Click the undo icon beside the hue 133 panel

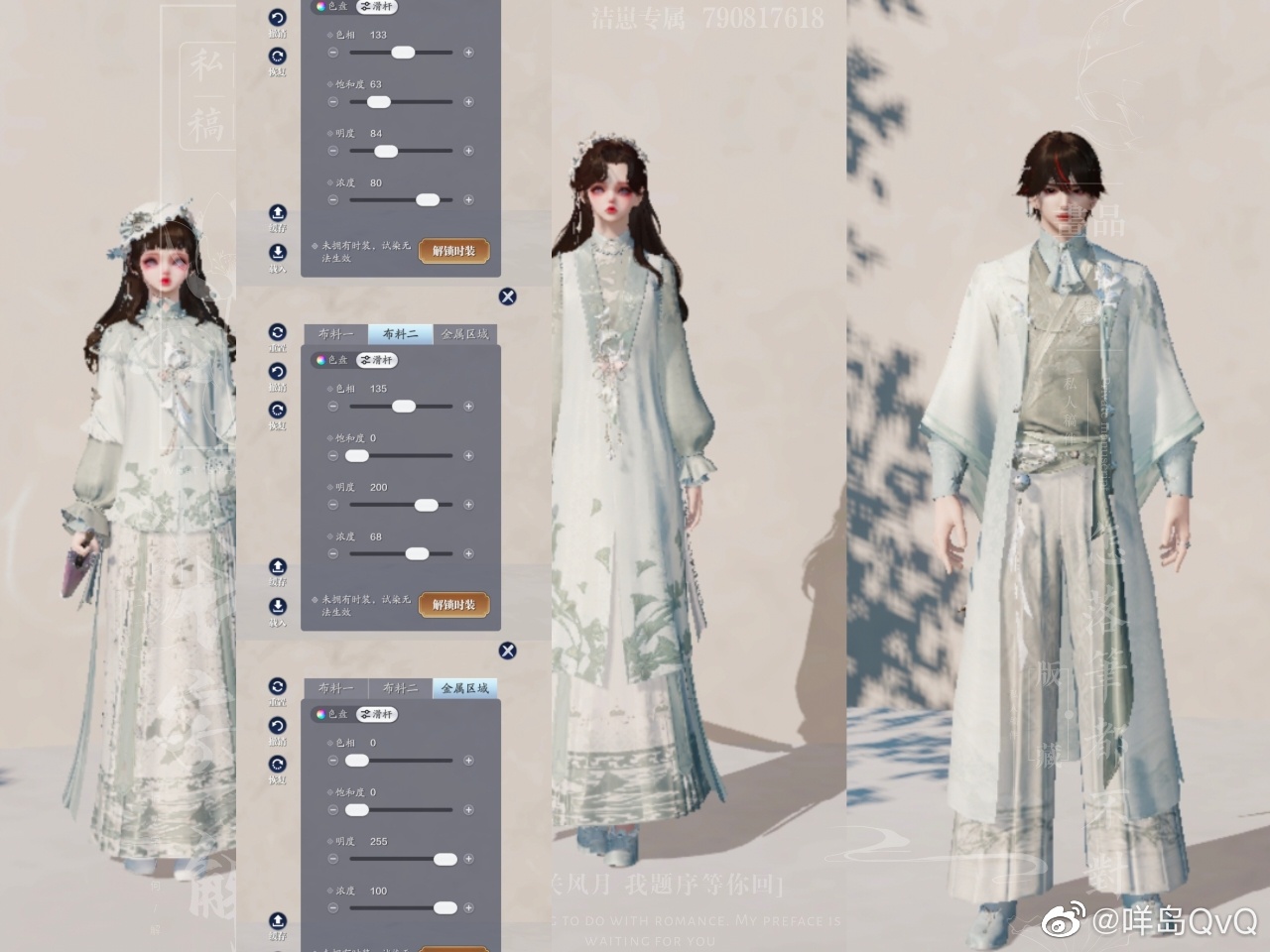pyautogui.click(x=278, y=18)
